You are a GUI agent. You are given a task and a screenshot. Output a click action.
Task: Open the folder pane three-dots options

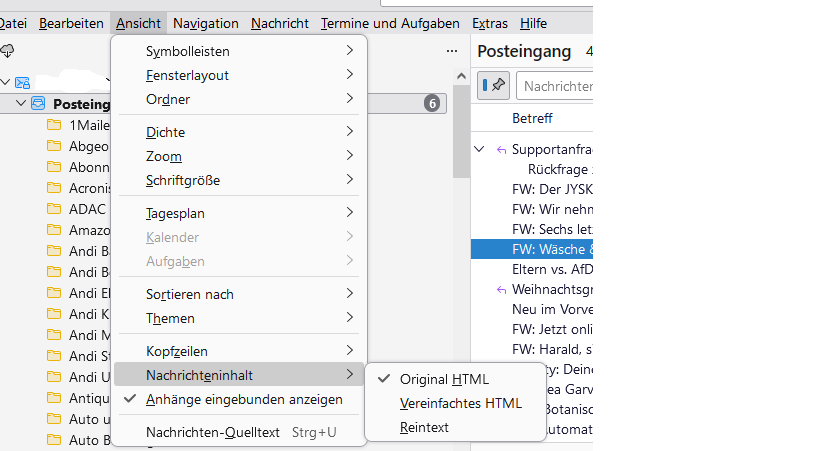[x=452, y=51]
